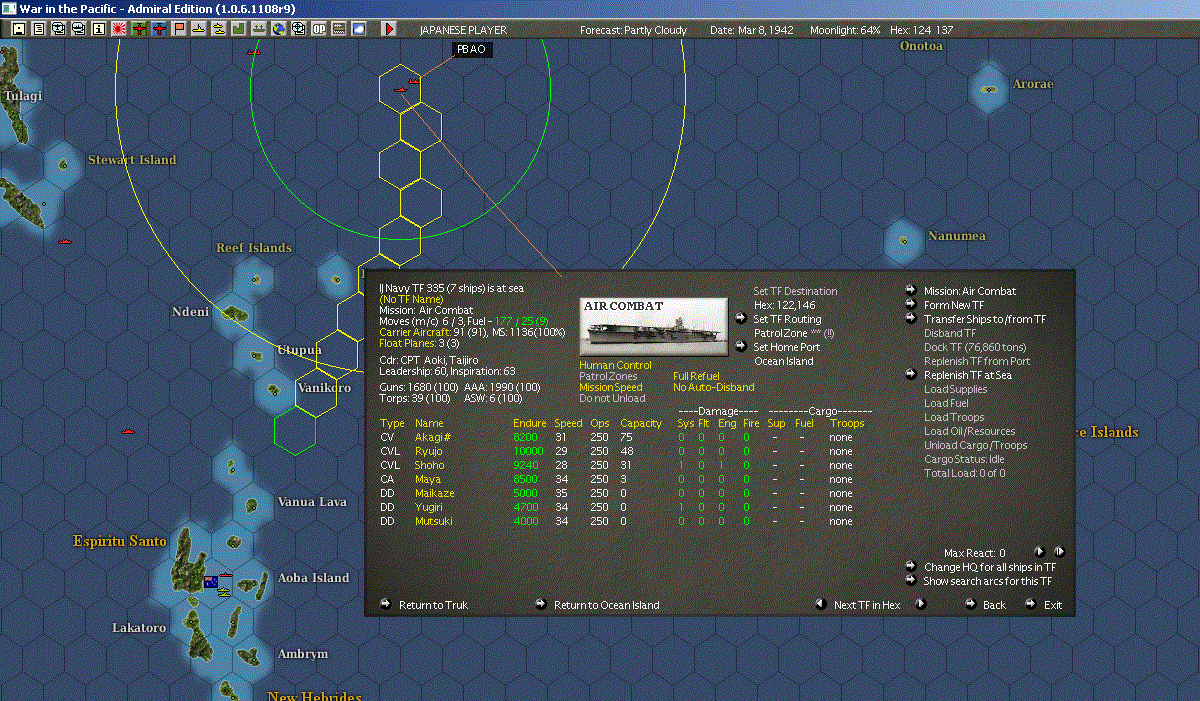Click the (No TF Name) label
Viewport: 1200px width, 701px height.
click(x=411, y=299)
